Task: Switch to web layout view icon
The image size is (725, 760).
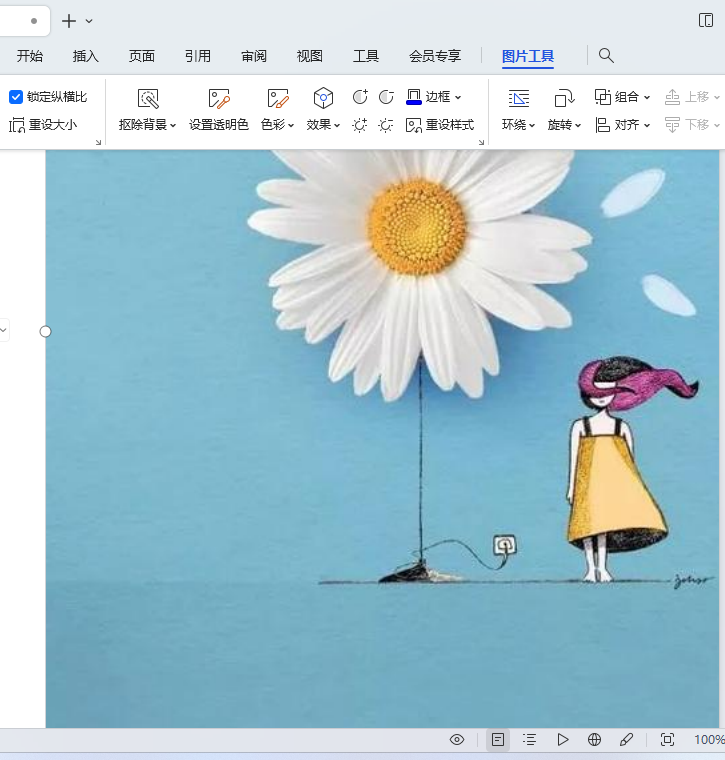Action: [x=594, y=740]
